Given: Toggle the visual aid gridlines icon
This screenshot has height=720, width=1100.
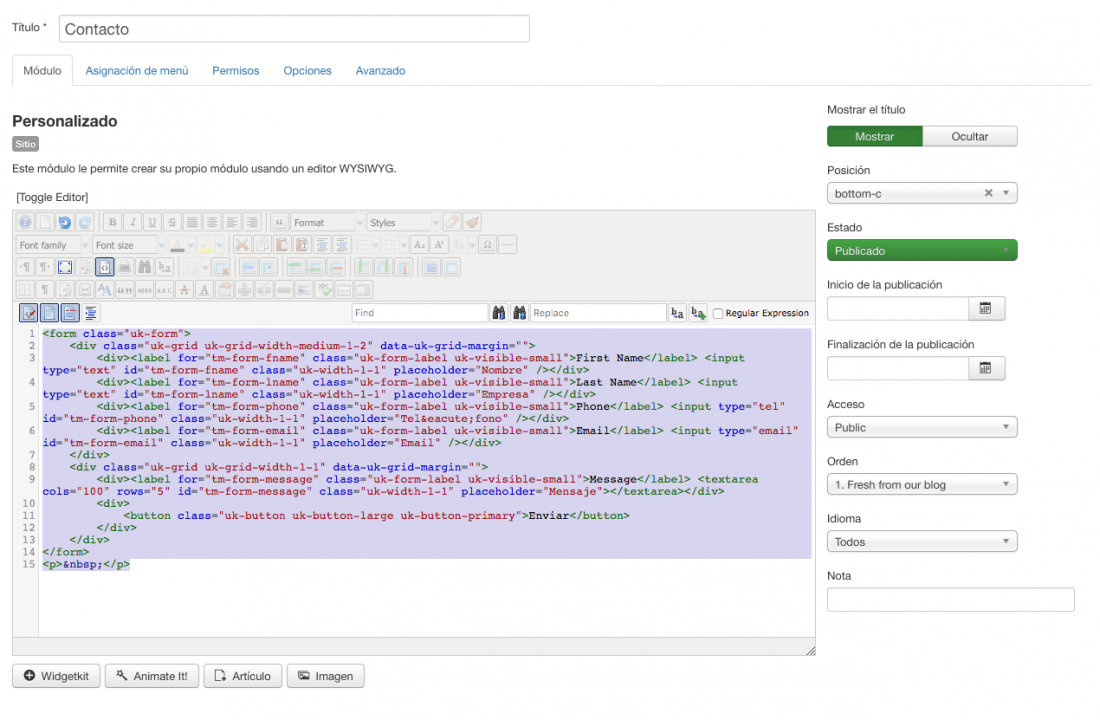Looking at the screenshot, I should coord(25,290).
